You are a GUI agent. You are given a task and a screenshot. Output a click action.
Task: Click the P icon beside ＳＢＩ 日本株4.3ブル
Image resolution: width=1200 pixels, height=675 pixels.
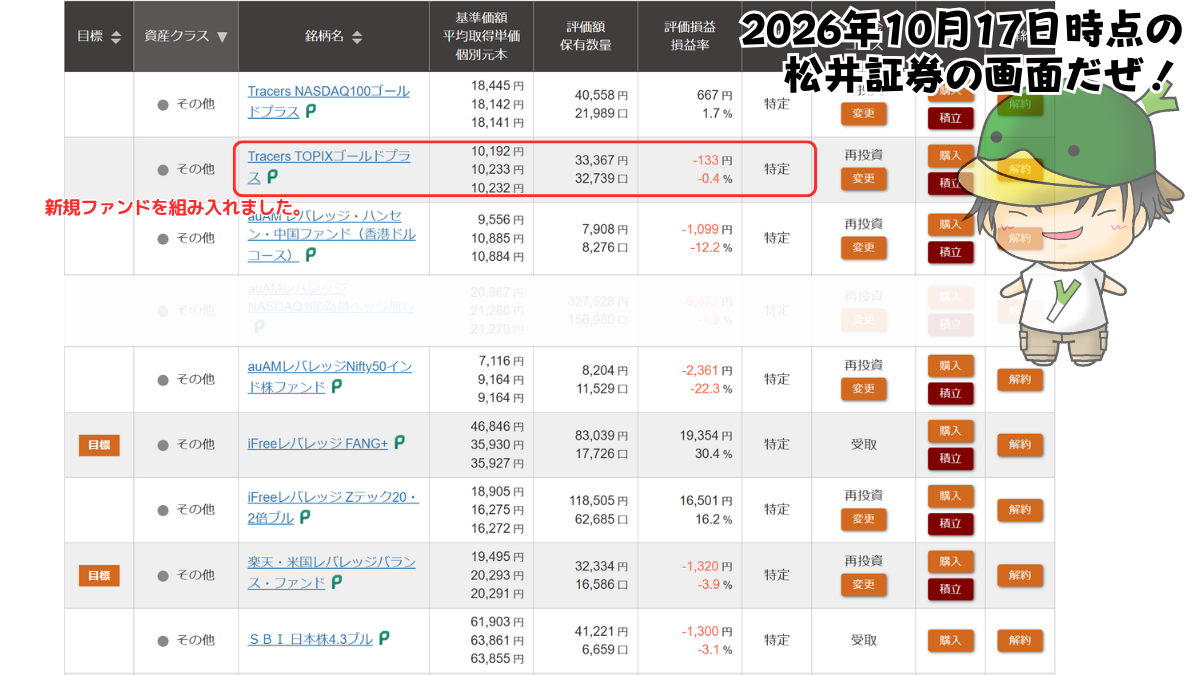pyautogui.click(x=383, y=638)
